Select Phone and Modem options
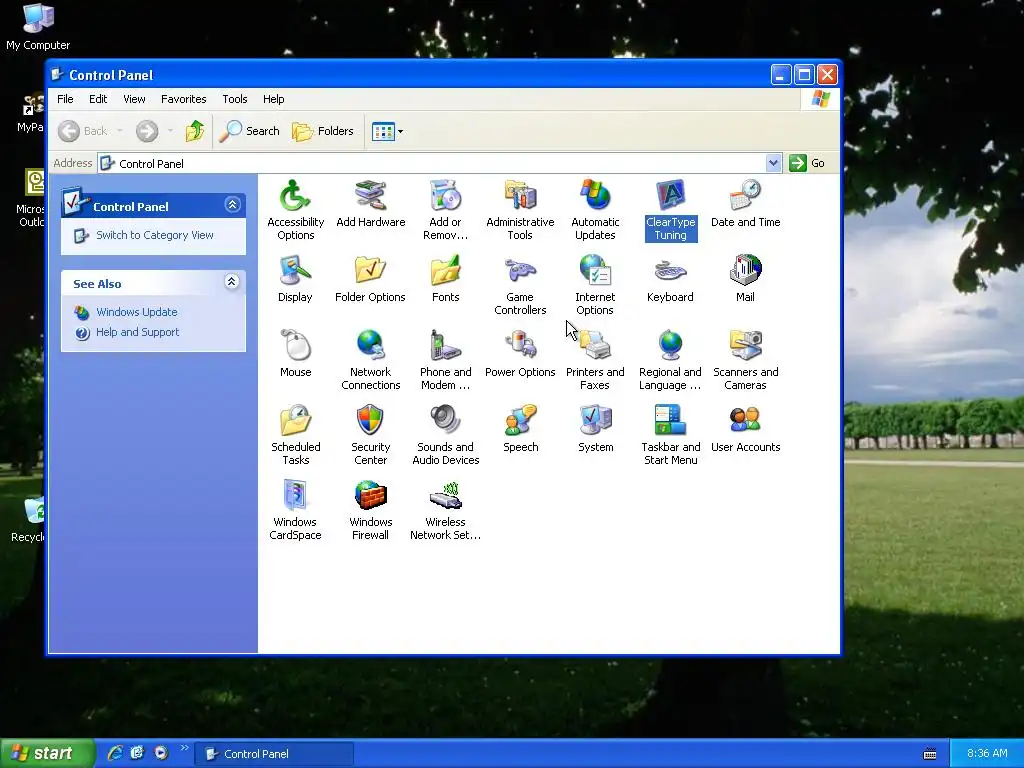Screen dimensions: 1024x768 [x=445, y=359]
